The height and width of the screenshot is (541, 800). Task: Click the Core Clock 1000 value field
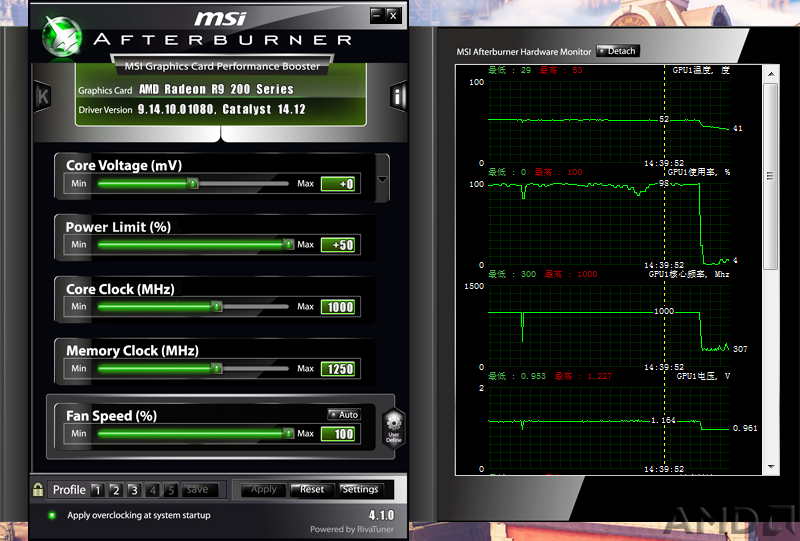340,307
